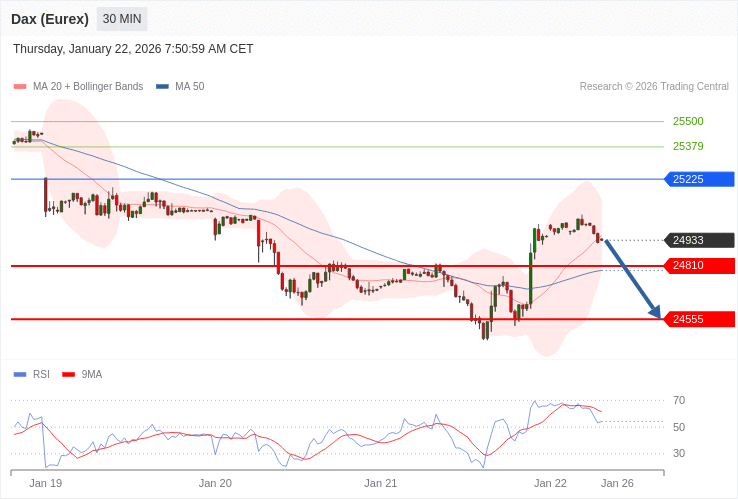
Task: Click the Dax (Eurex) chart title
Action: tap(50, 19)
